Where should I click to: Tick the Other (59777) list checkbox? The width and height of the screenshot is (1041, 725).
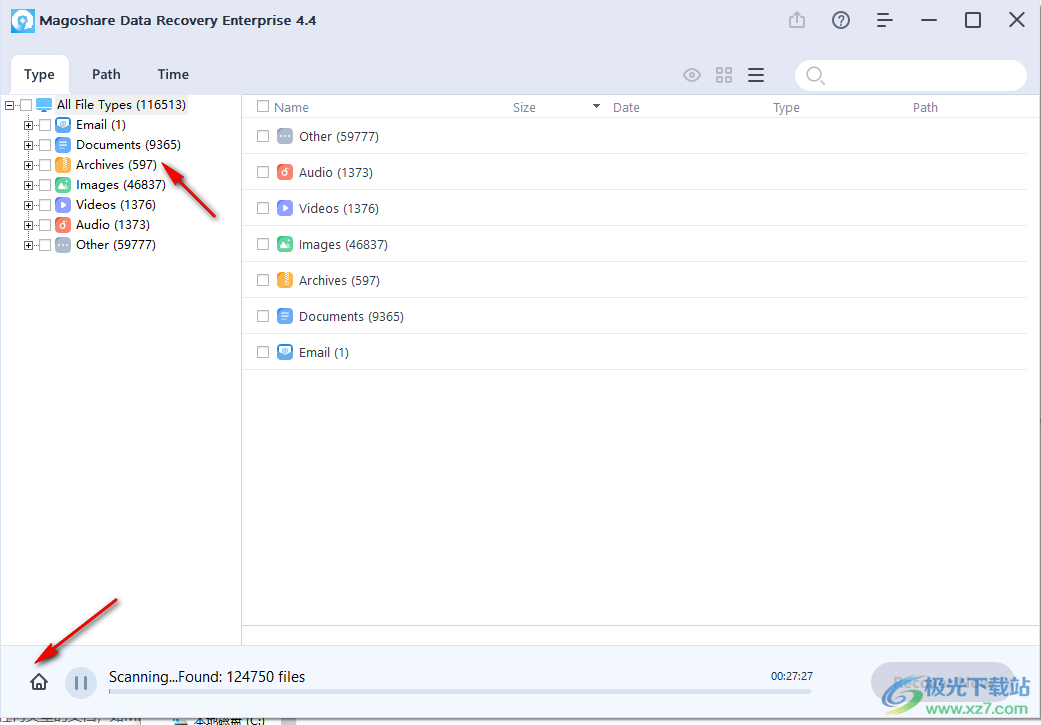coord(263,136)
